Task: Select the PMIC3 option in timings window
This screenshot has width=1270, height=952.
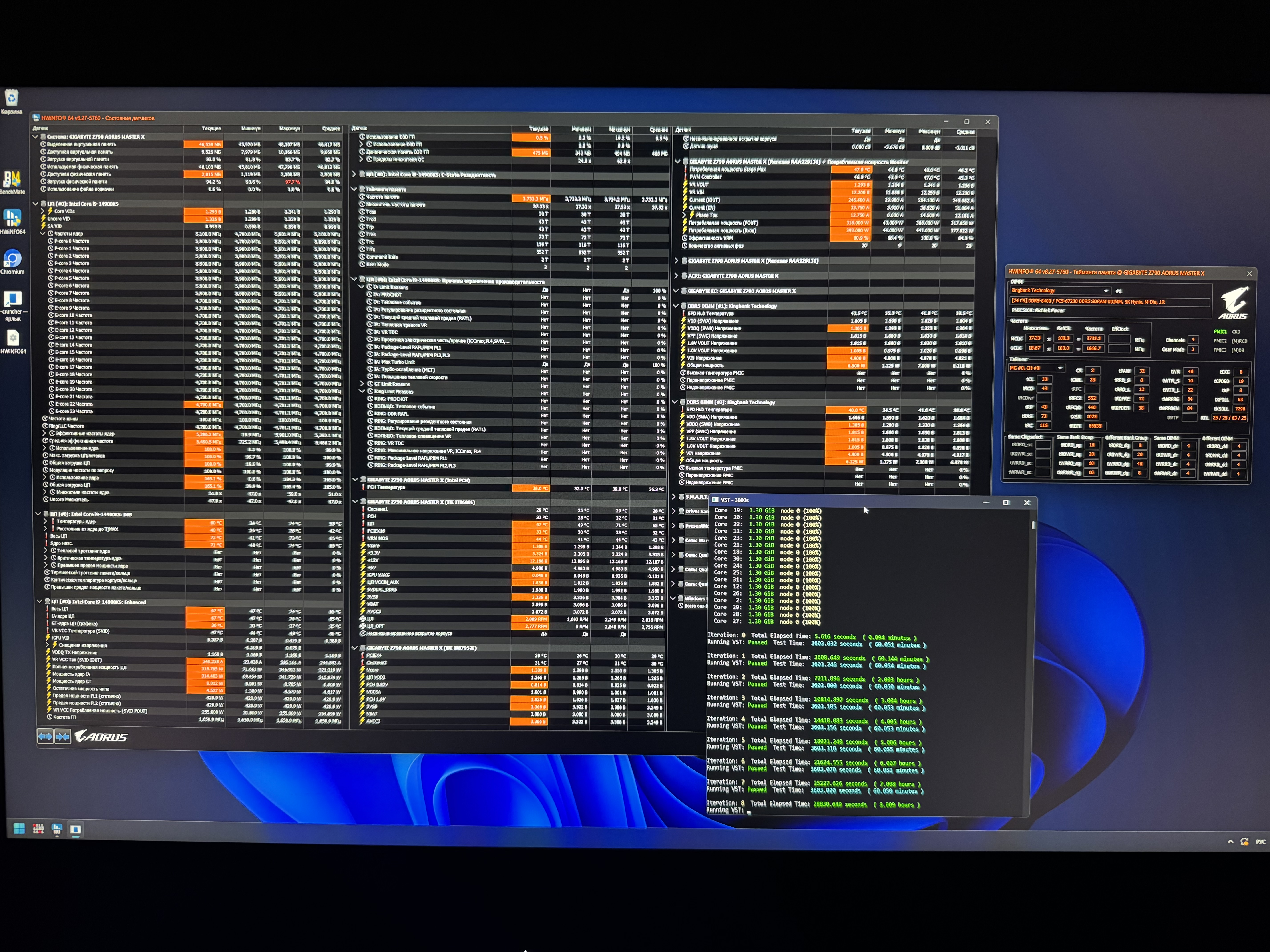Action: click(x=1220, y=350)
